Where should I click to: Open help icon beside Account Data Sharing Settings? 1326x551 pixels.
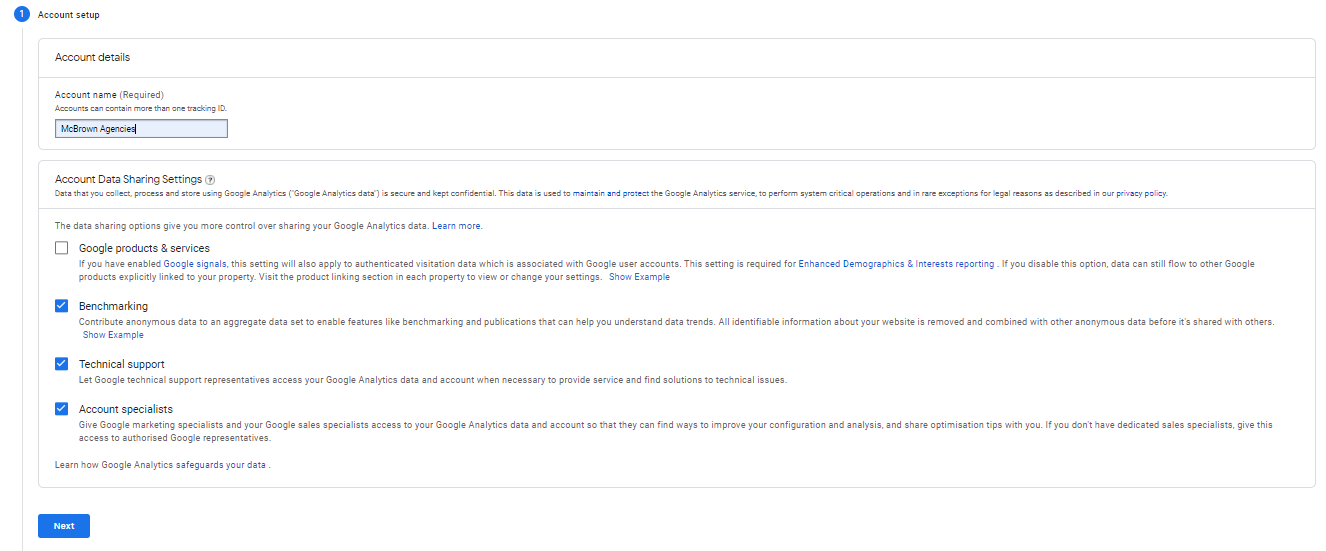pos(210,180)
